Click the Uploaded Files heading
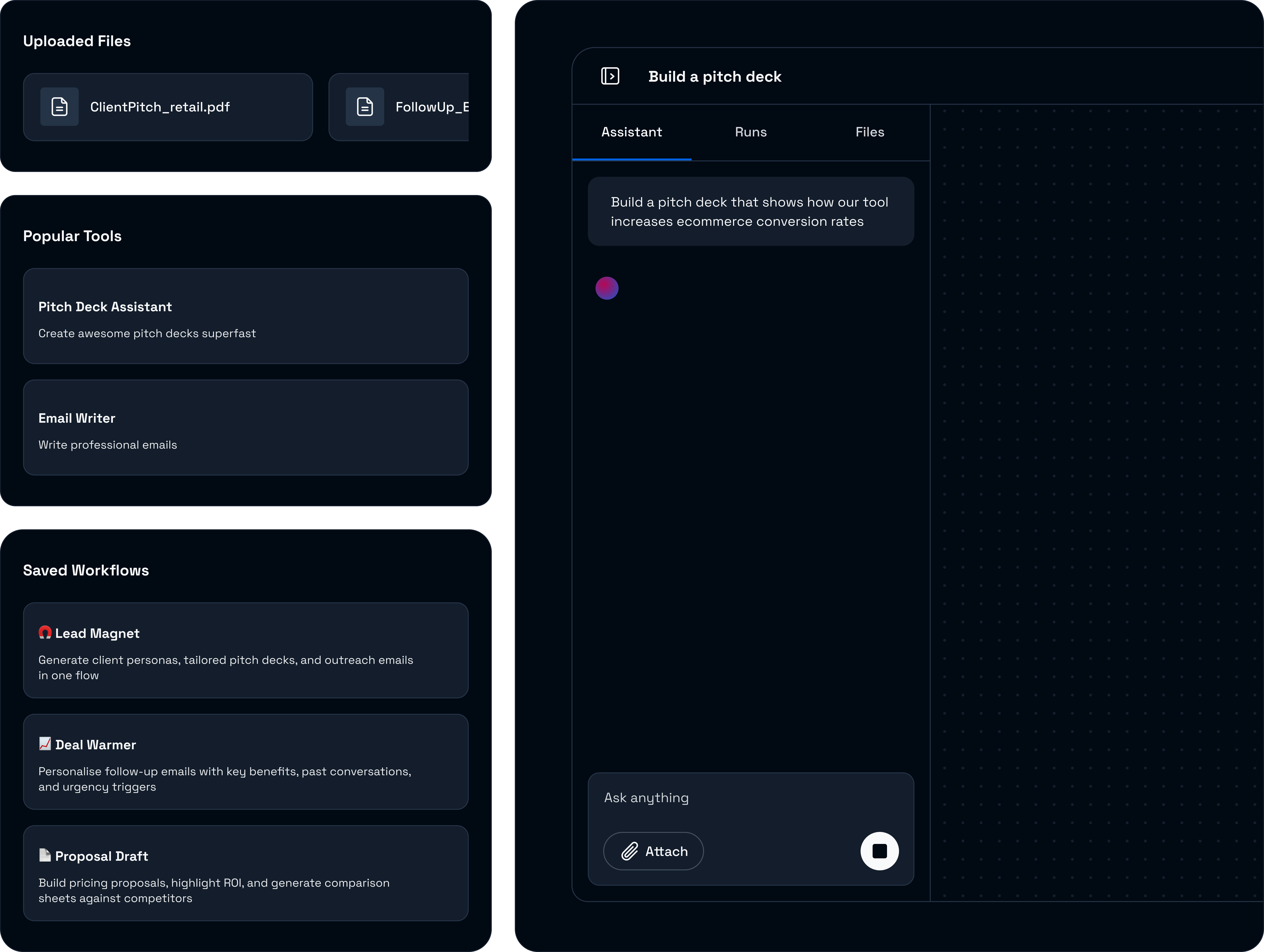The height and width of the screenshot is (952, 1264). pos(77,41)
